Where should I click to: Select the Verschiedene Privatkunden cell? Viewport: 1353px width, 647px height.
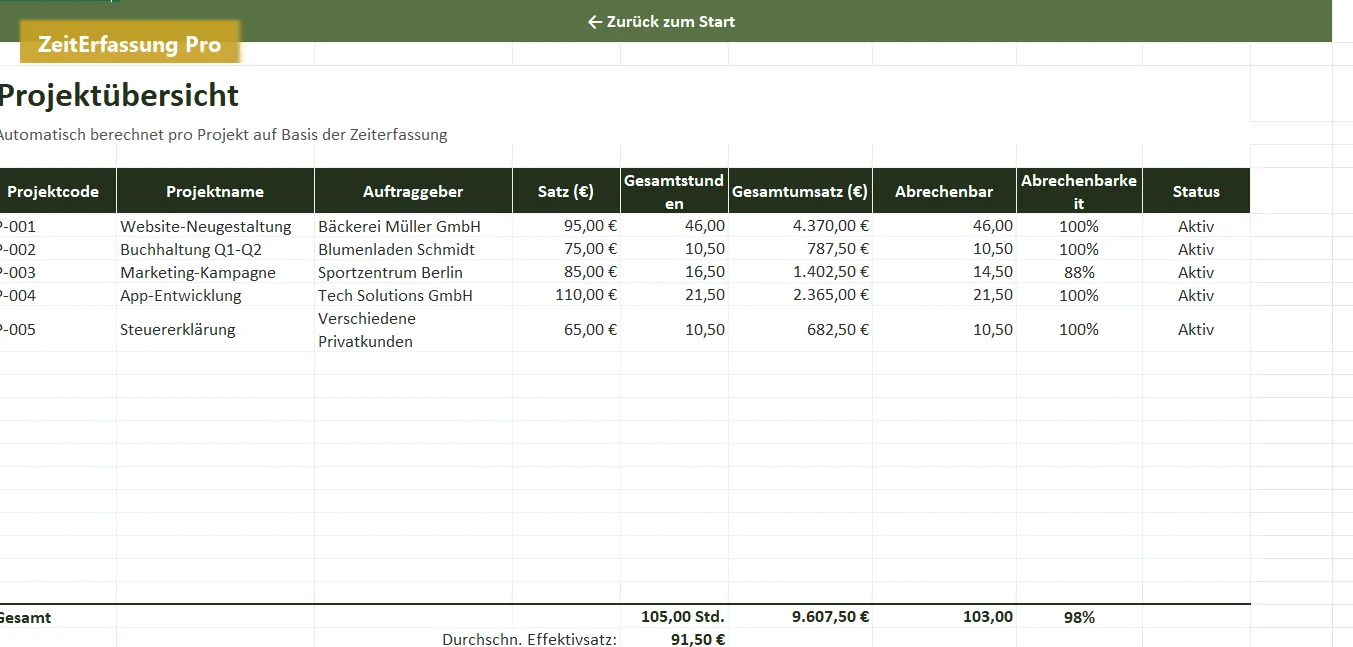click(413, 329)
